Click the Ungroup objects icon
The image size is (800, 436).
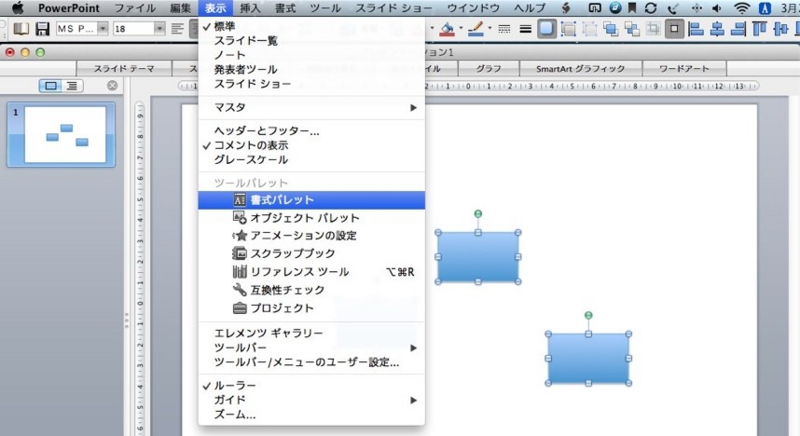coord(589,29)
